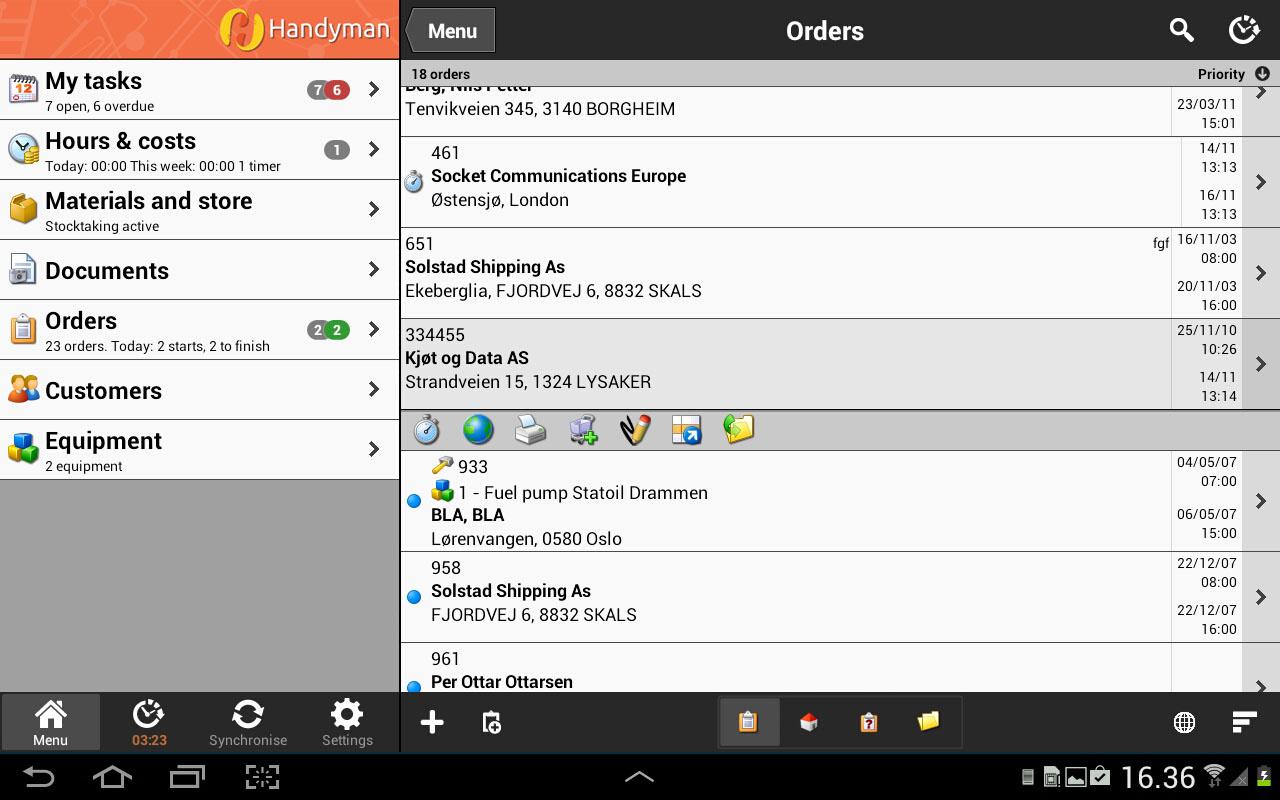Select the clipboard question mark tab
Image resolution: width=1280 pixels, height=800 pixels.
coord(869,722)
